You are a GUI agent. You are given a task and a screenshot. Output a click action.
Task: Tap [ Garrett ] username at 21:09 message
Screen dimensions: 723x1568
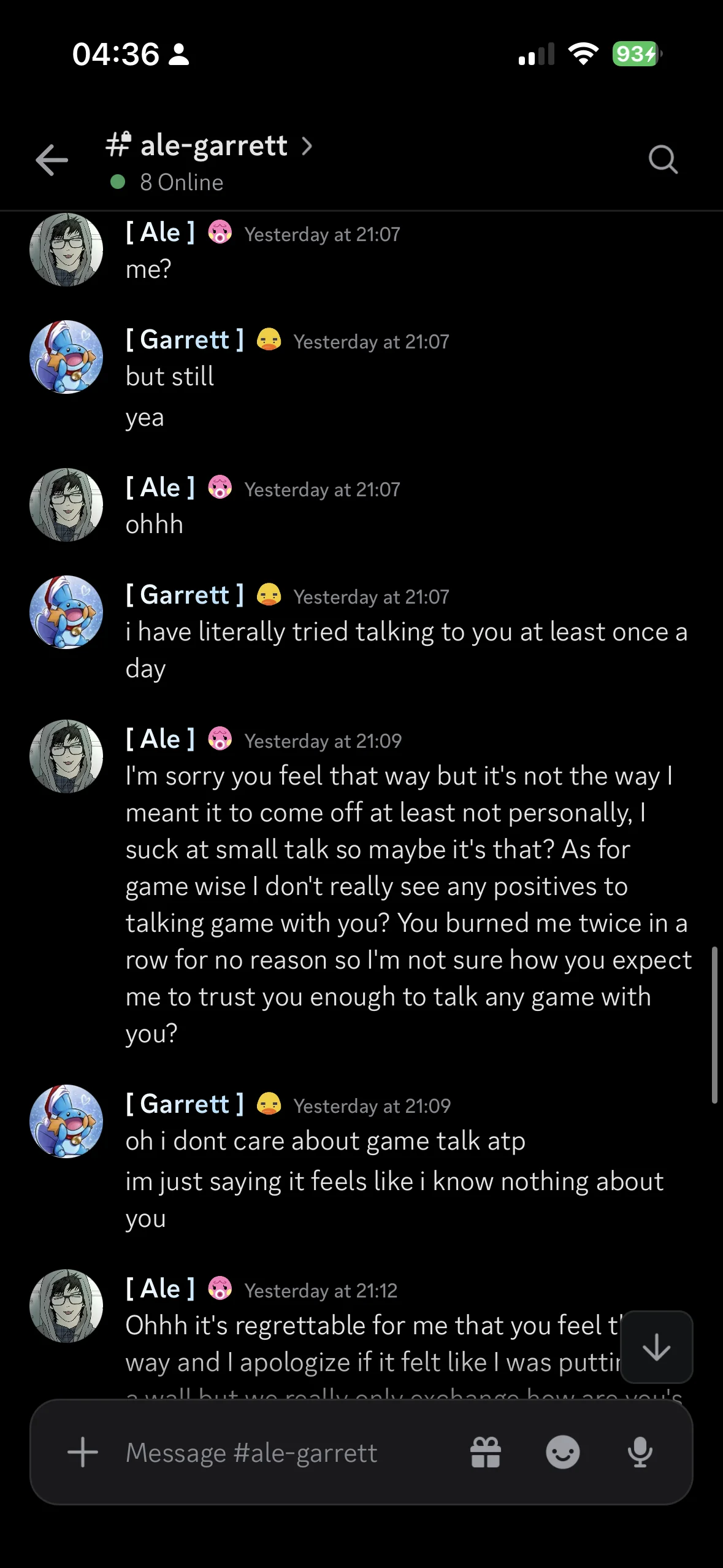[185, 1104]
